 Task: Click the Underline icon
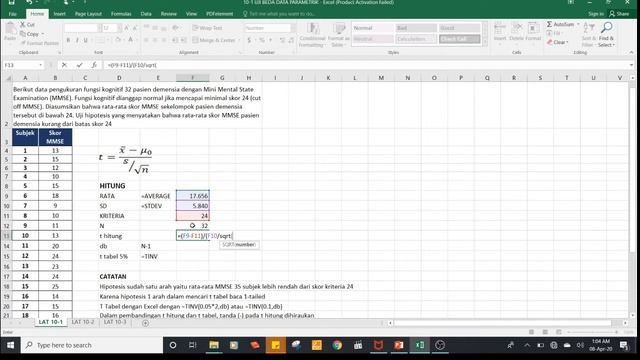pyautogui.click(x=85, y=40)
